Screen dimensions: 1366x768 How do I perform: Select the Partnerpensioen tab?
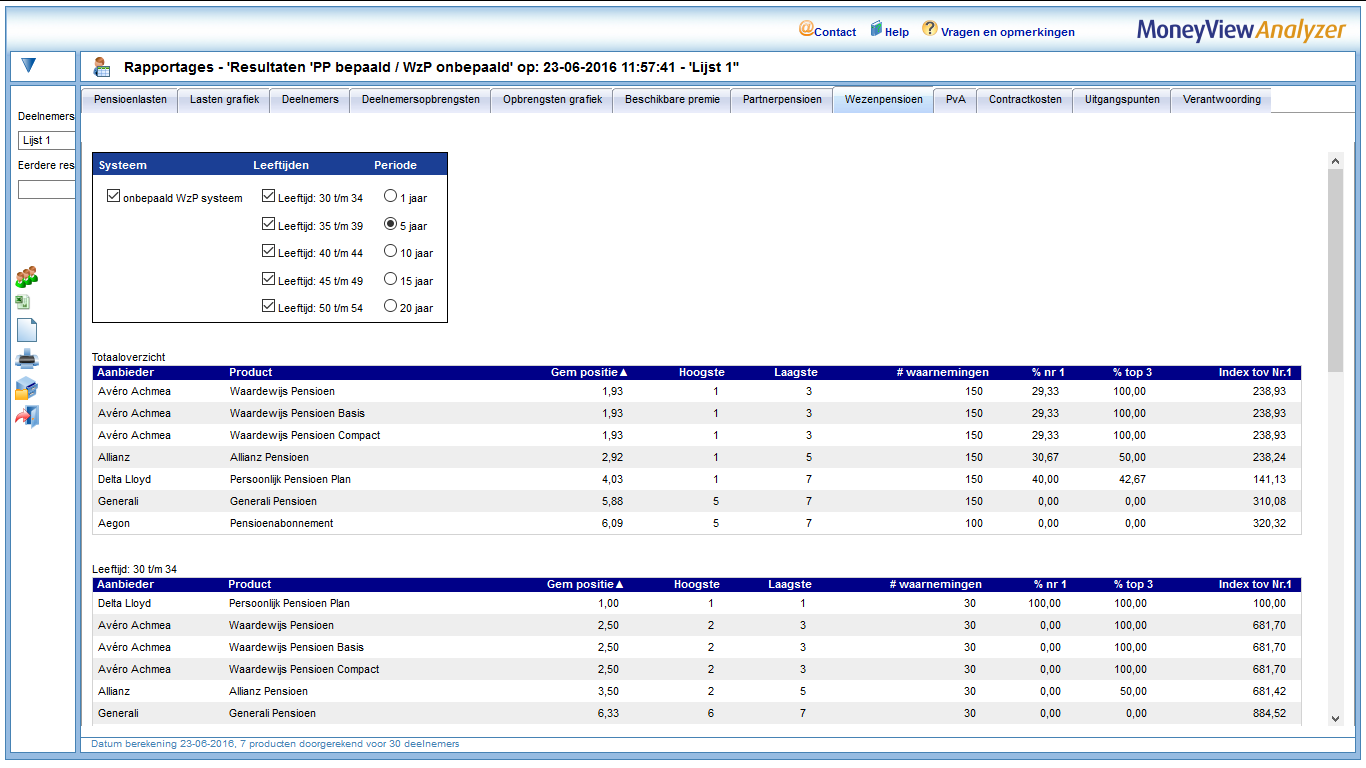coord(782,100)
